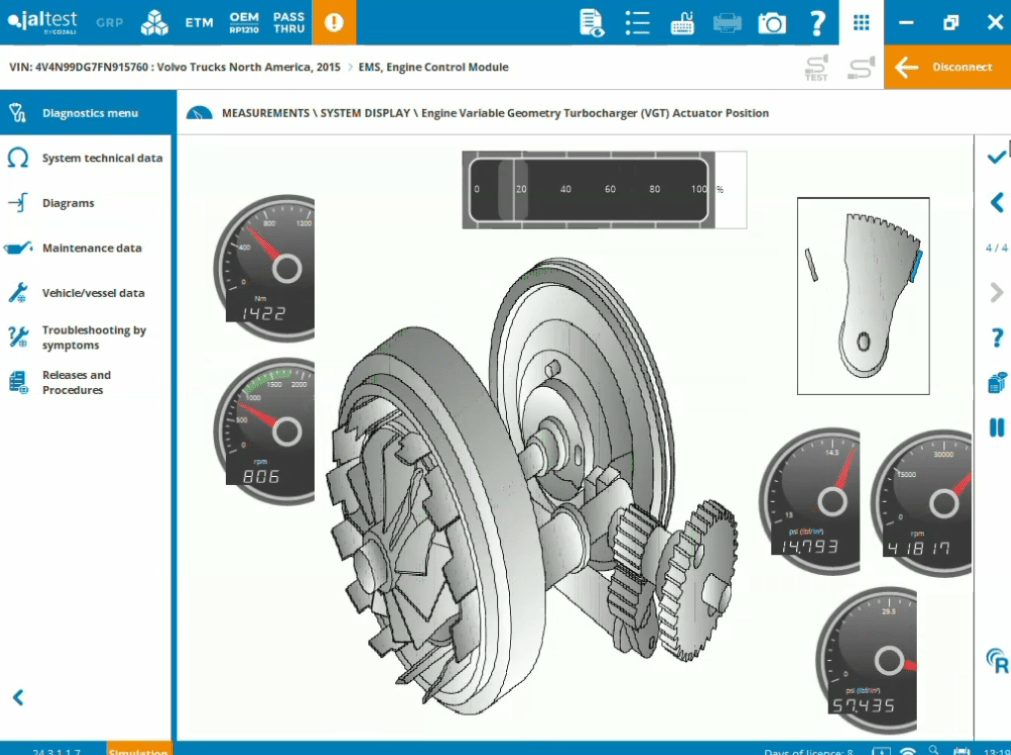Pause live measurements
Image resolution: width=1011 pixels, height=755 pixels.
click(996, 427)
